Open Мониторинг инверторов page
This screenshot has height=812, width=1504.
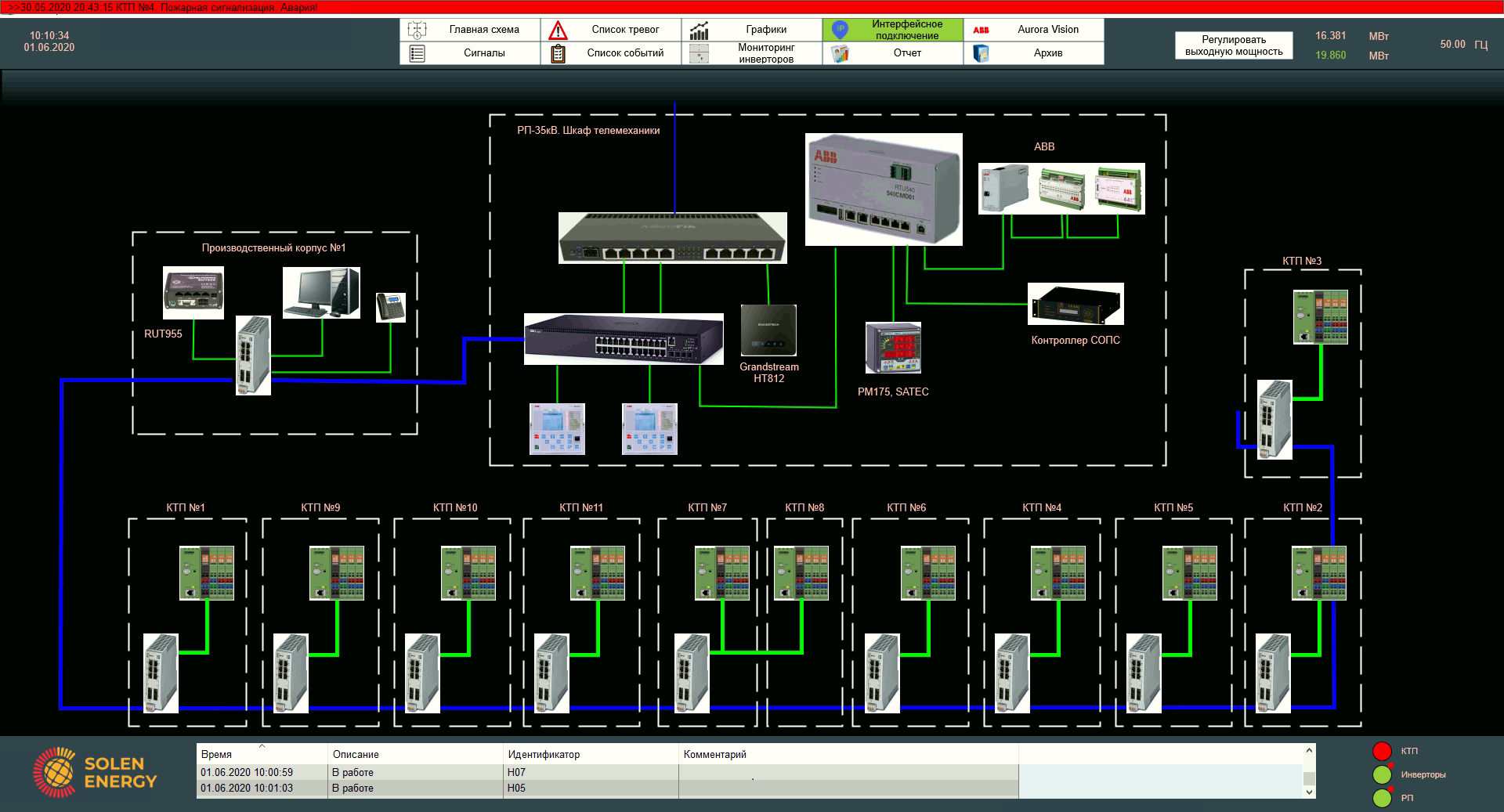(765, 53)
